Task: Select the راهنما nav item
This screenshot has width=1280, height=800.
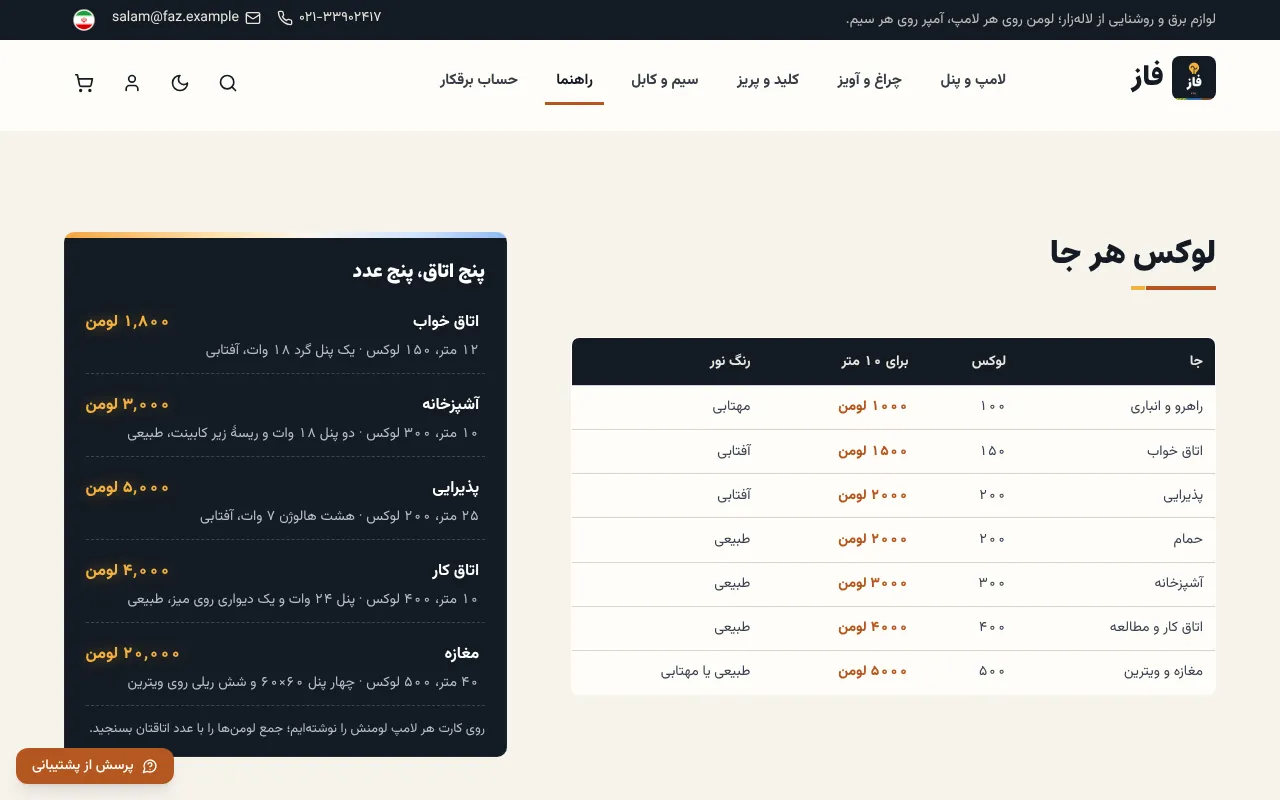Action: point(575,80)
